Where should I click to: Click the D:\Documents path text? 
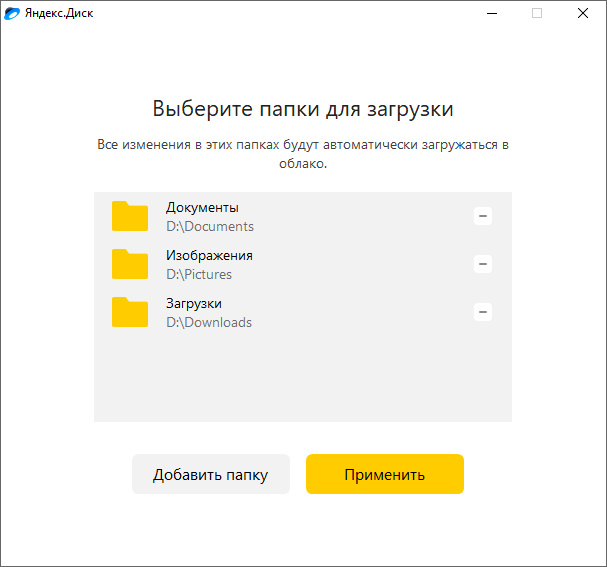pos(210,226)
